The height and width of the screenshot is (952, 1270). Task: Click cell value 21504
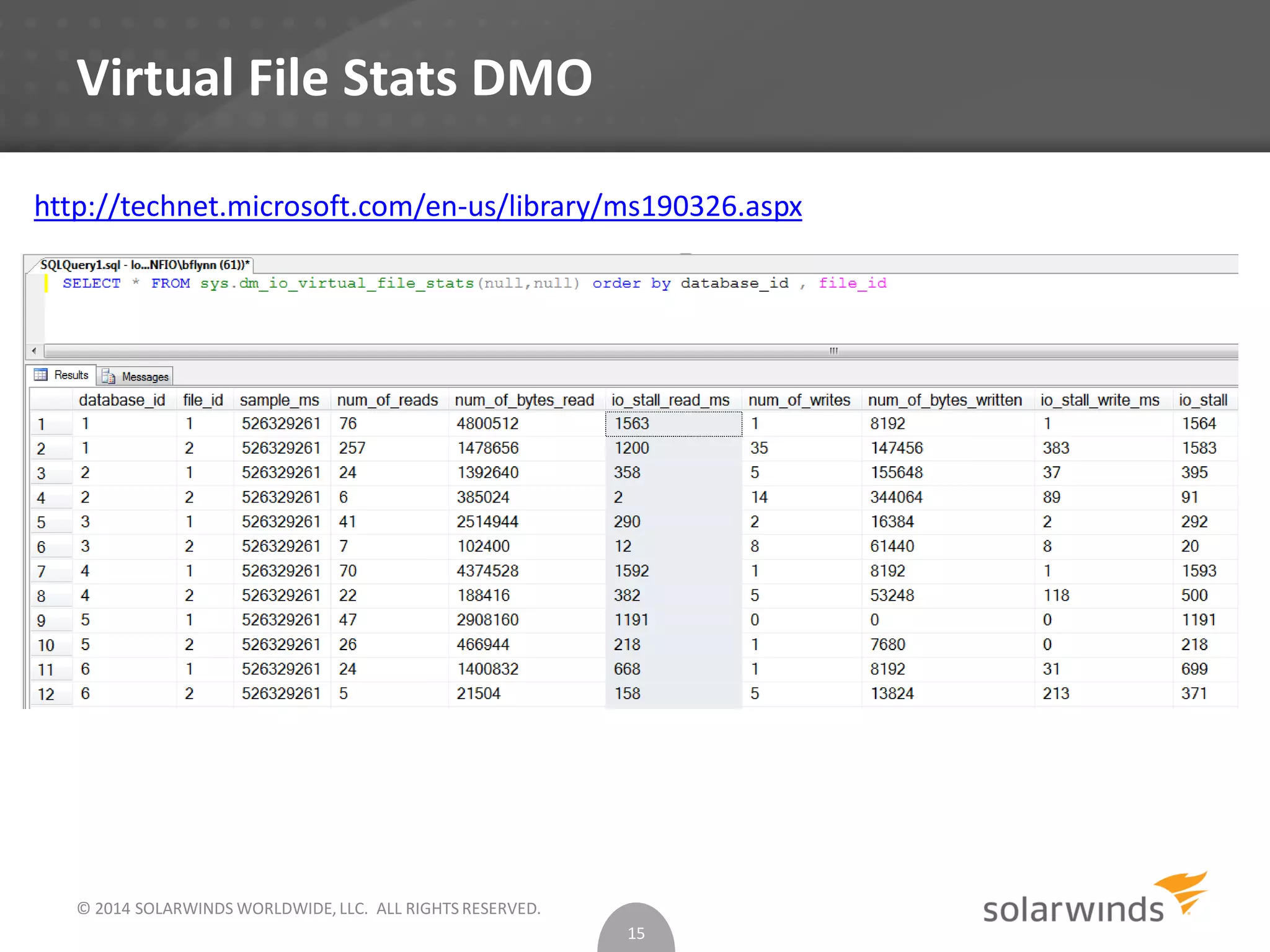(x=478, y=694)
